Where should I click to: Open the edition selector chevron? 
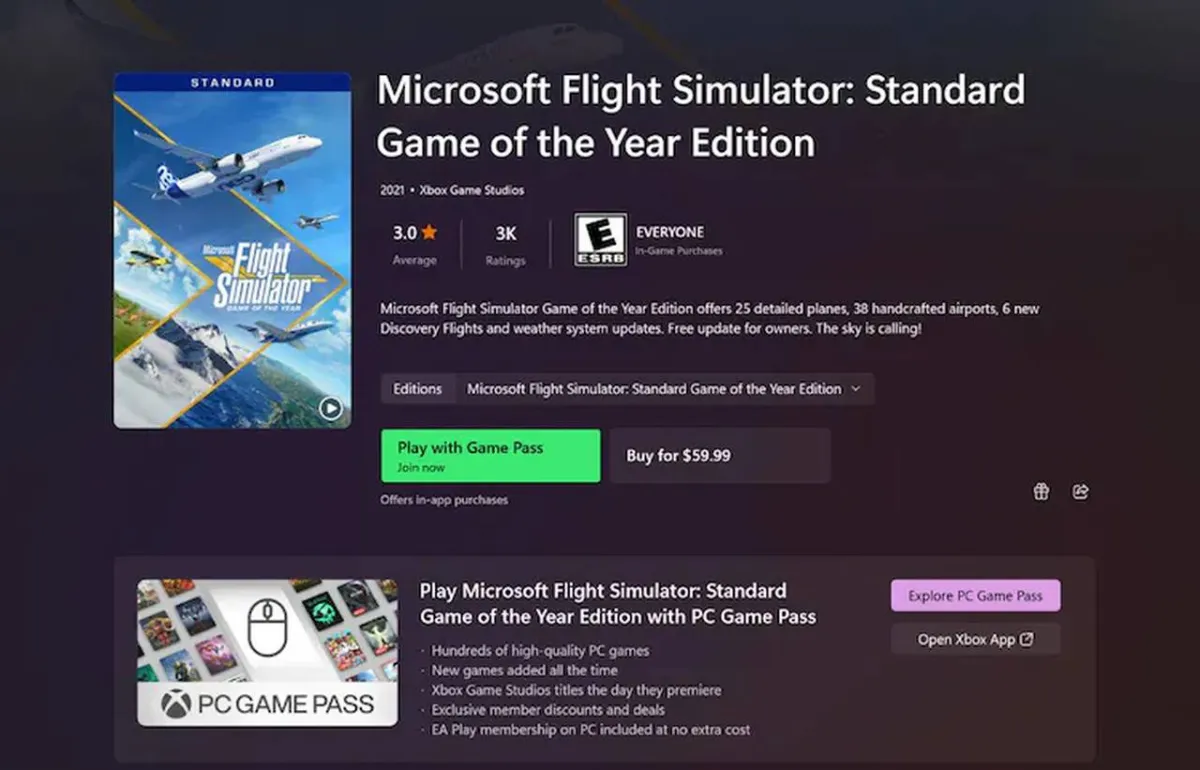[857, 389]
